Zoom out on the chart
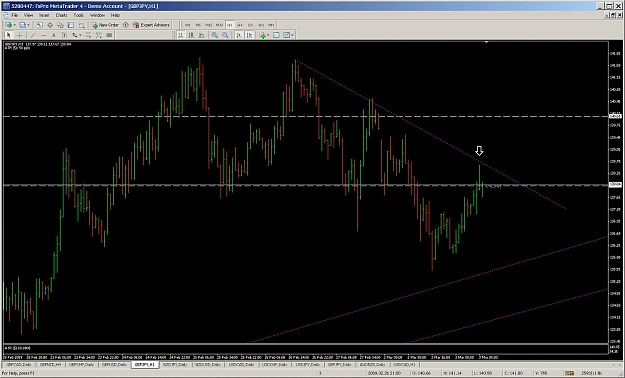This screenshot has height=378, width=625. tap(225, 35)
